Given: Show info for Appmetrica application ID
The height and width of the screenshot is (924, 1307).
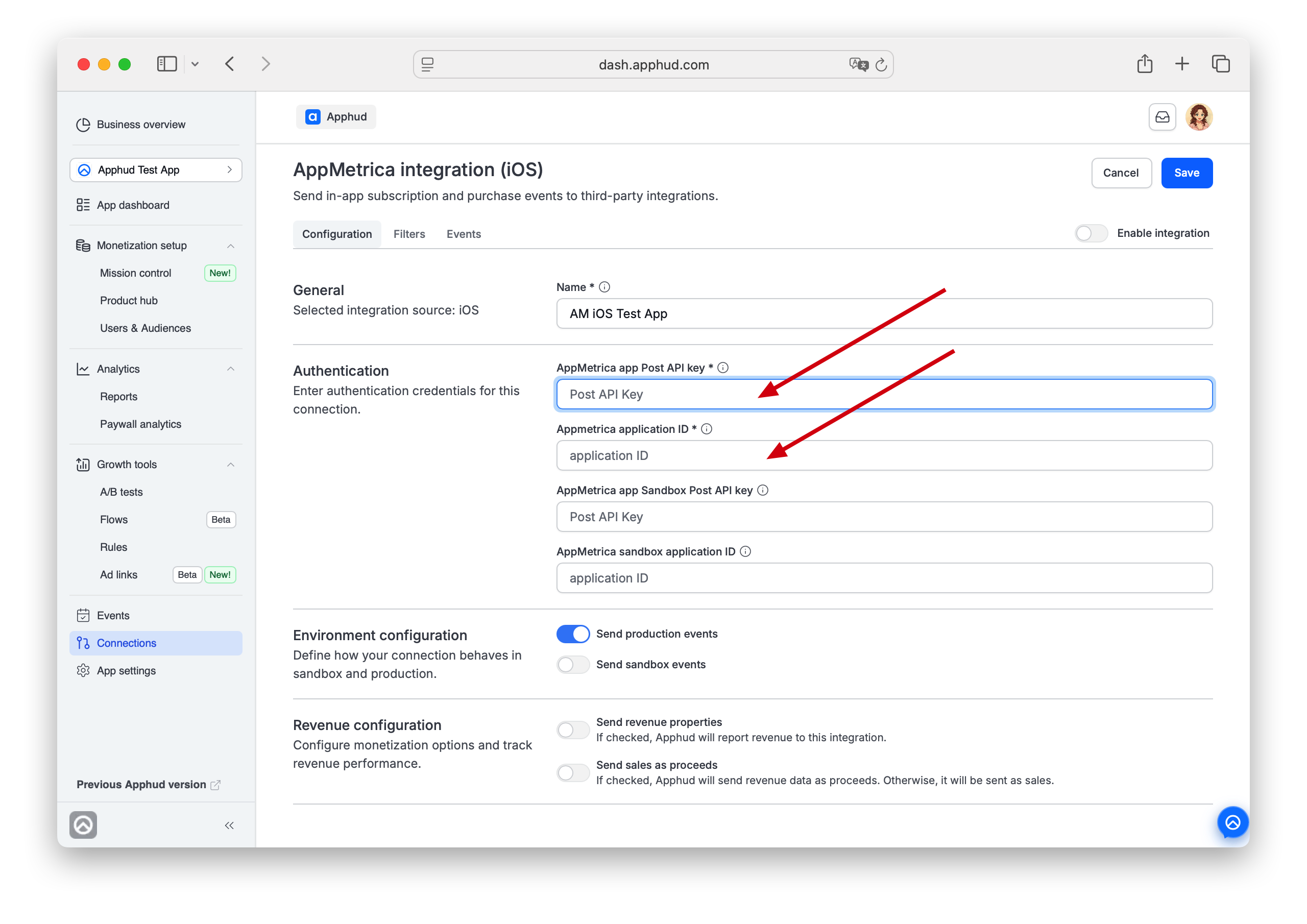Looking at the screenshot, I should (x=707, y=429).
